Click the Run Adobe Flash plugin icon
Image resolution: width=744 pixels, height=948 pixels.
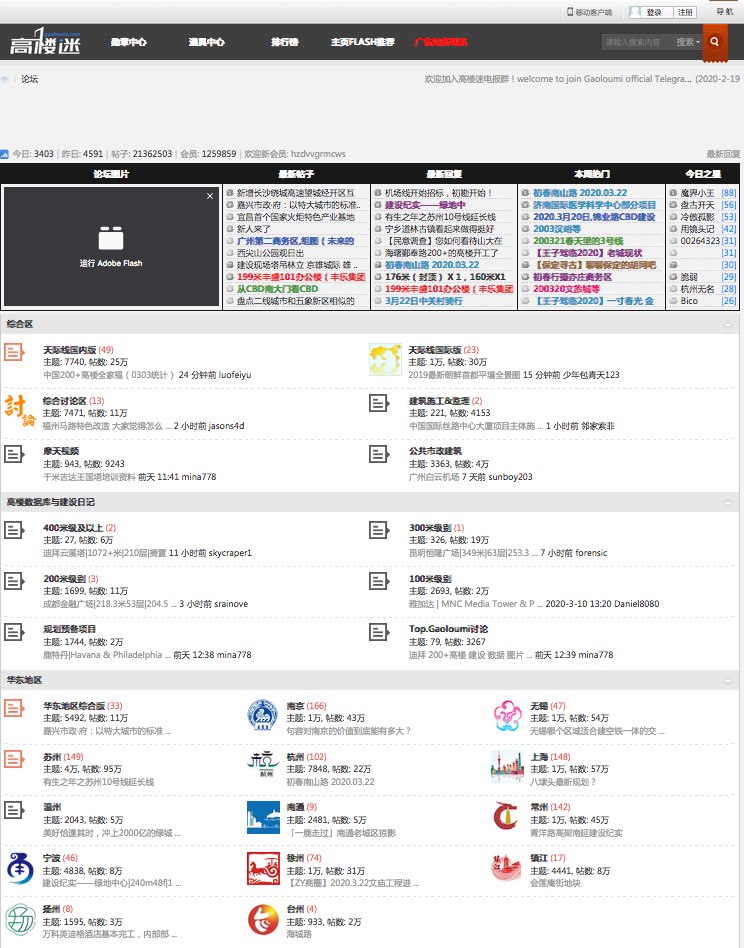(x=111, y=238)
